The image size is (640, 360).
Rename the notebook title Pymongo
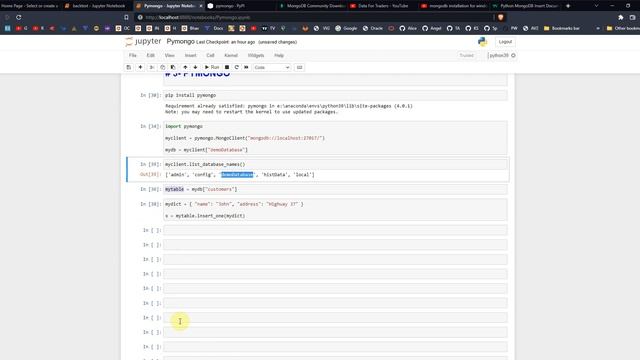click(x=180, y=42)
